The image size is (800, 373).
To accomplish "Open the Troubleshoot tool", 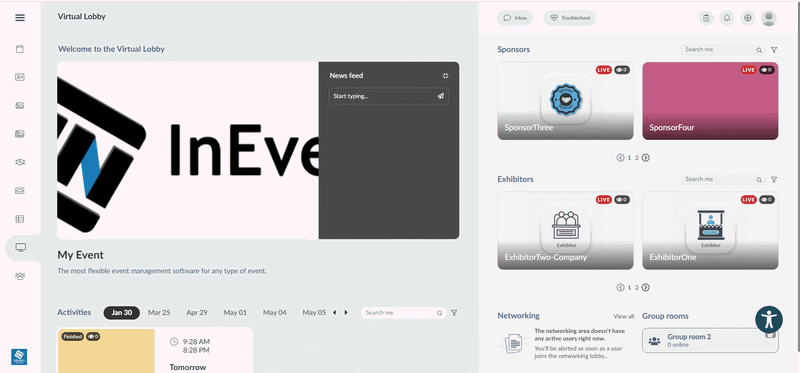I will tap(570, 18).
